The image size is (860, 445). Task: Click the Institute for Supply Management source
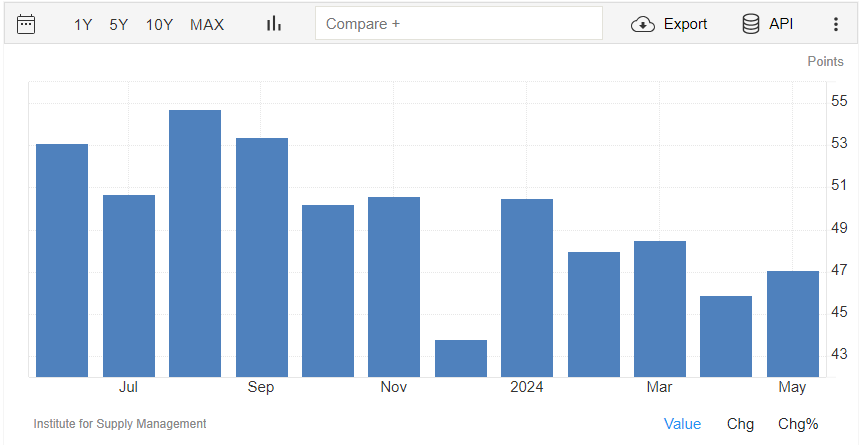pyautogui.click(x=120, y=424)
